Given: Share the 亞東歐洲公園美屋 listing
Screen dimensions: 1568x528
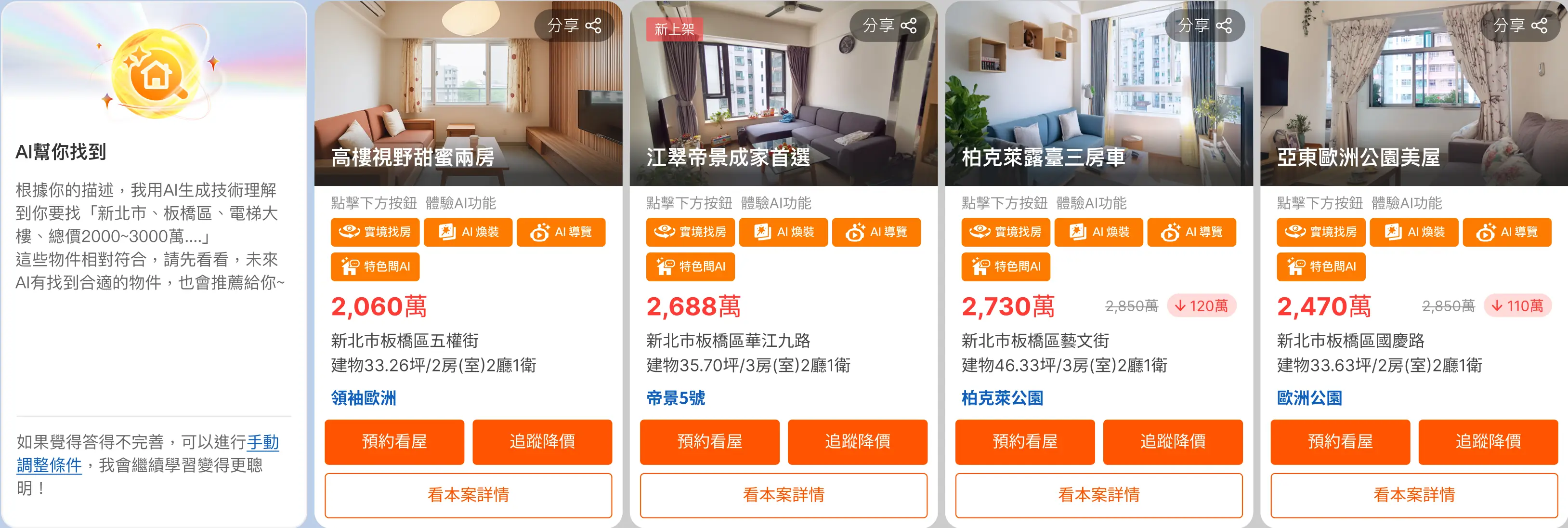Looking at the screenshot, I should pos(1520,26).
